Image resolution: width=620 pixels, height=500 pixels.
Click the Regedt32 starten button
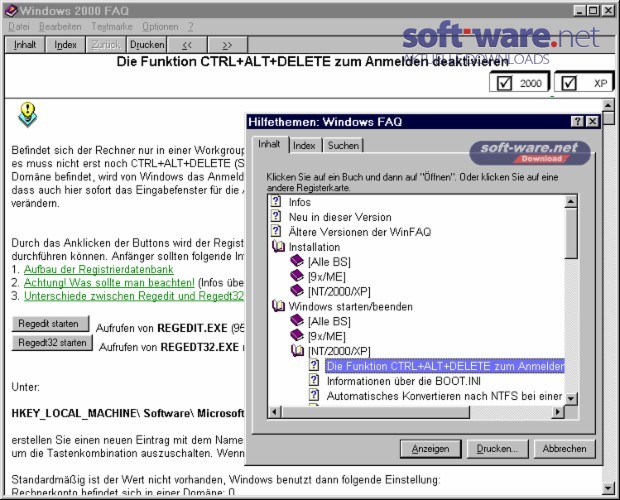click(52, 343)
